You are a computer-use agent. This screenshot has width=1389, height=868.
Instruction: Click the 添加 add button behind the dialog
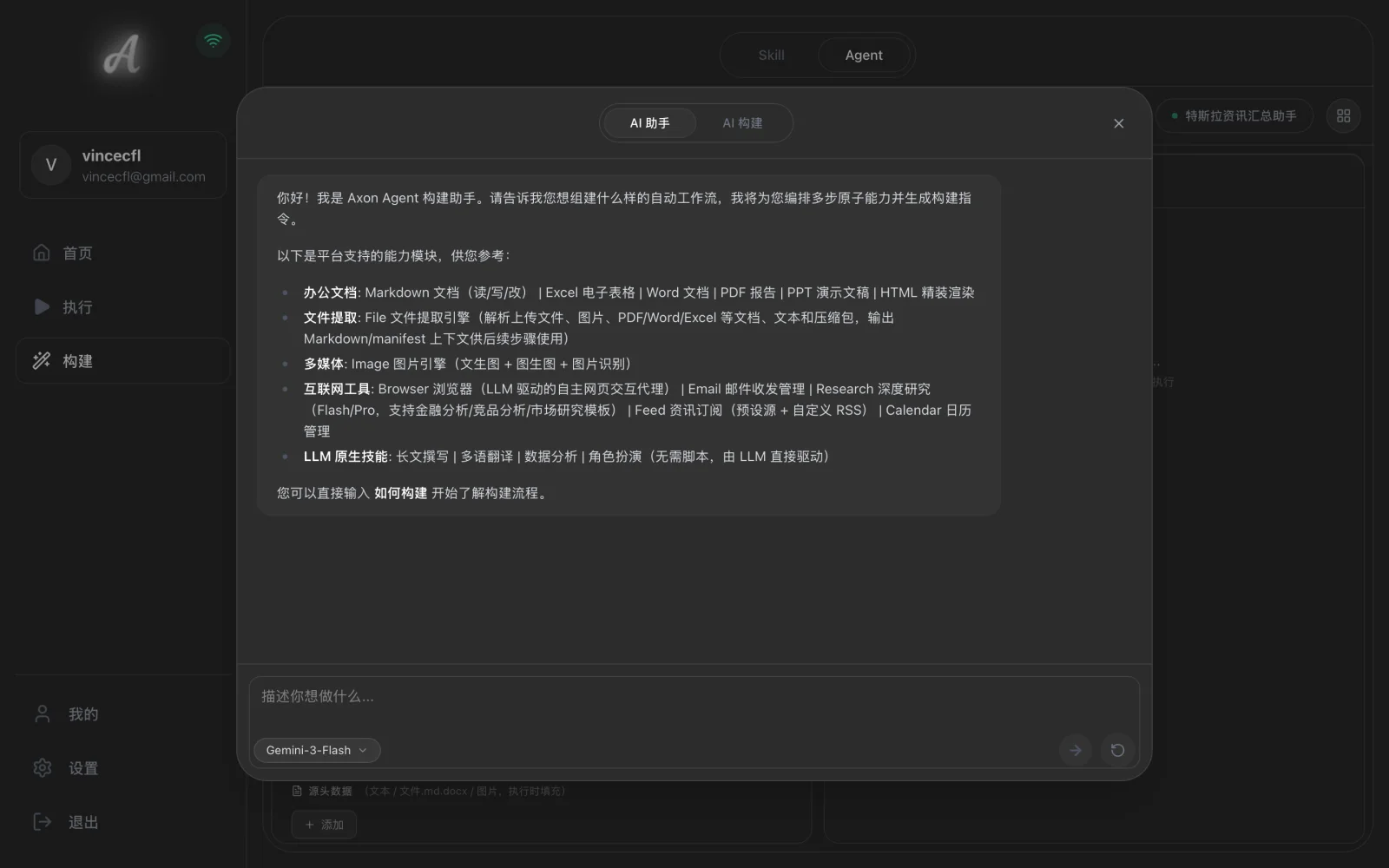[x=324, y=825]
